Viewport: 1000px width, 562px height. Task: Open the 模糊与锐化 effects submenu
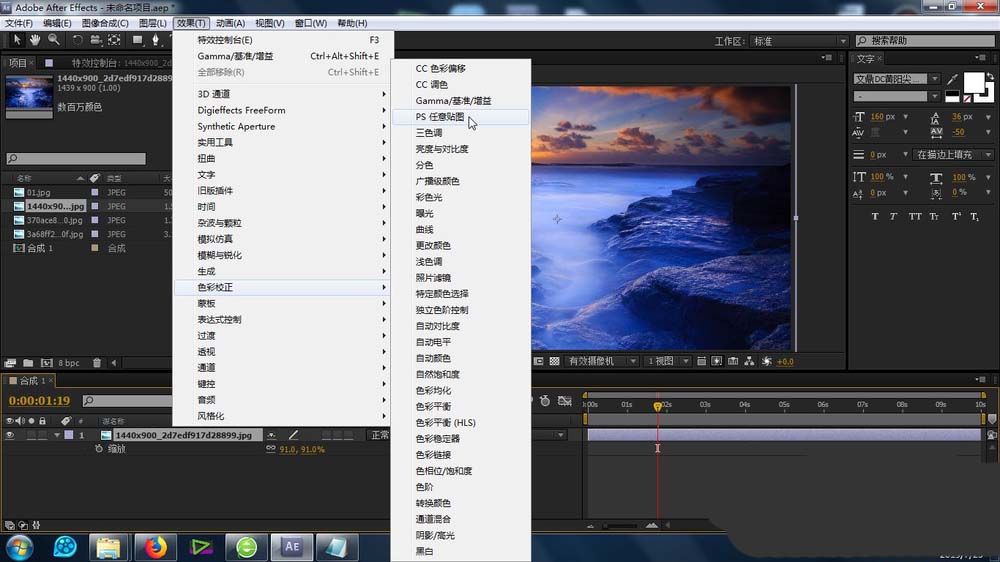(x=220, y=255)
